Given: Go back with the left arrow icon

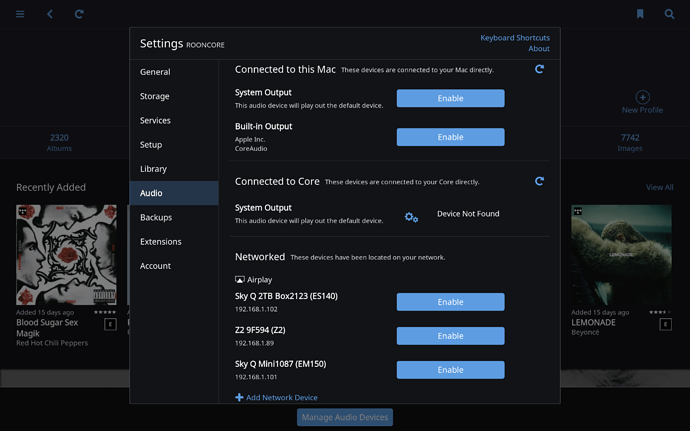Looking at the screenshot, I should (50, 14).
